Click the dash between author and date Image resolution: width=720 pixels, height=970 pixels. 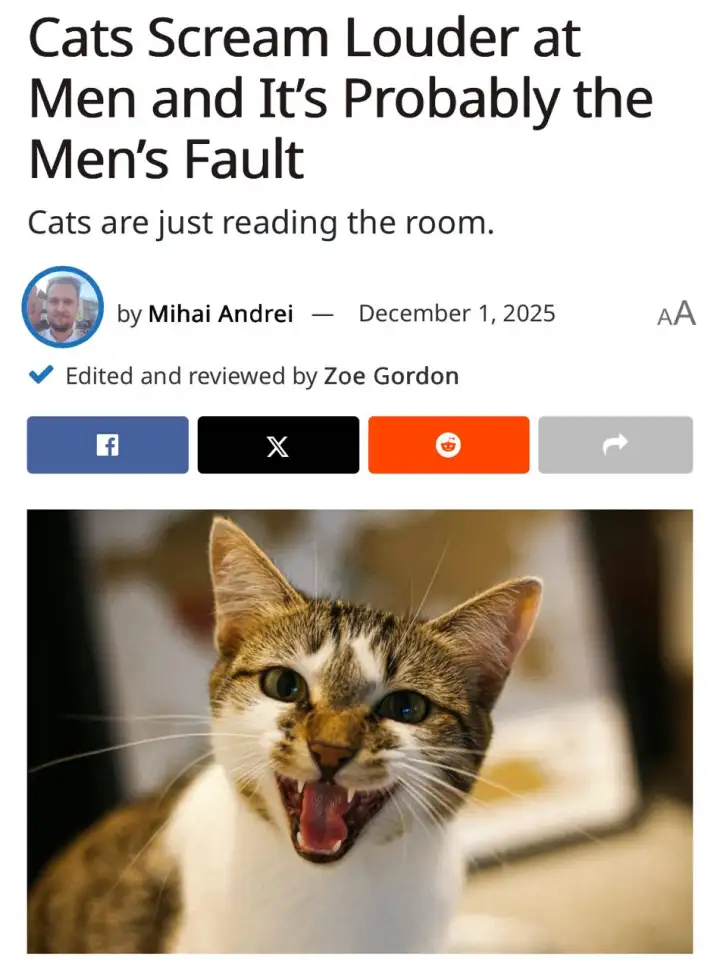[x=322, y=315]
